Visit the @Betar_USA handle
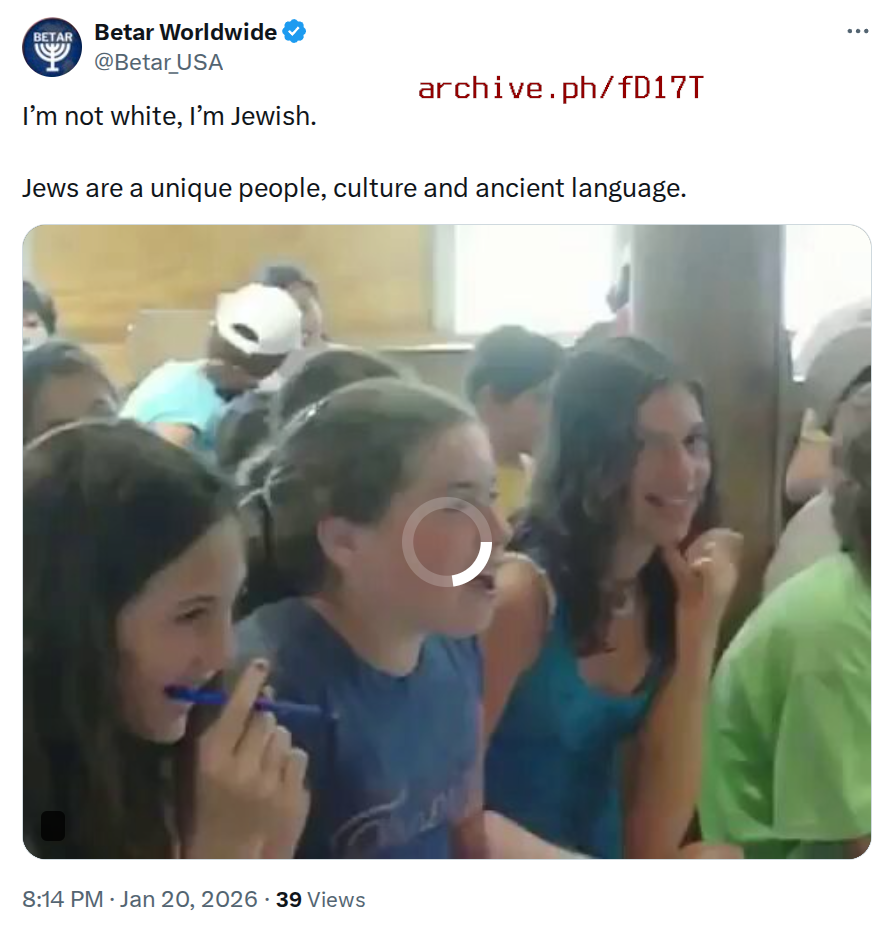This screenshot has width=895, height=930. 158,62
